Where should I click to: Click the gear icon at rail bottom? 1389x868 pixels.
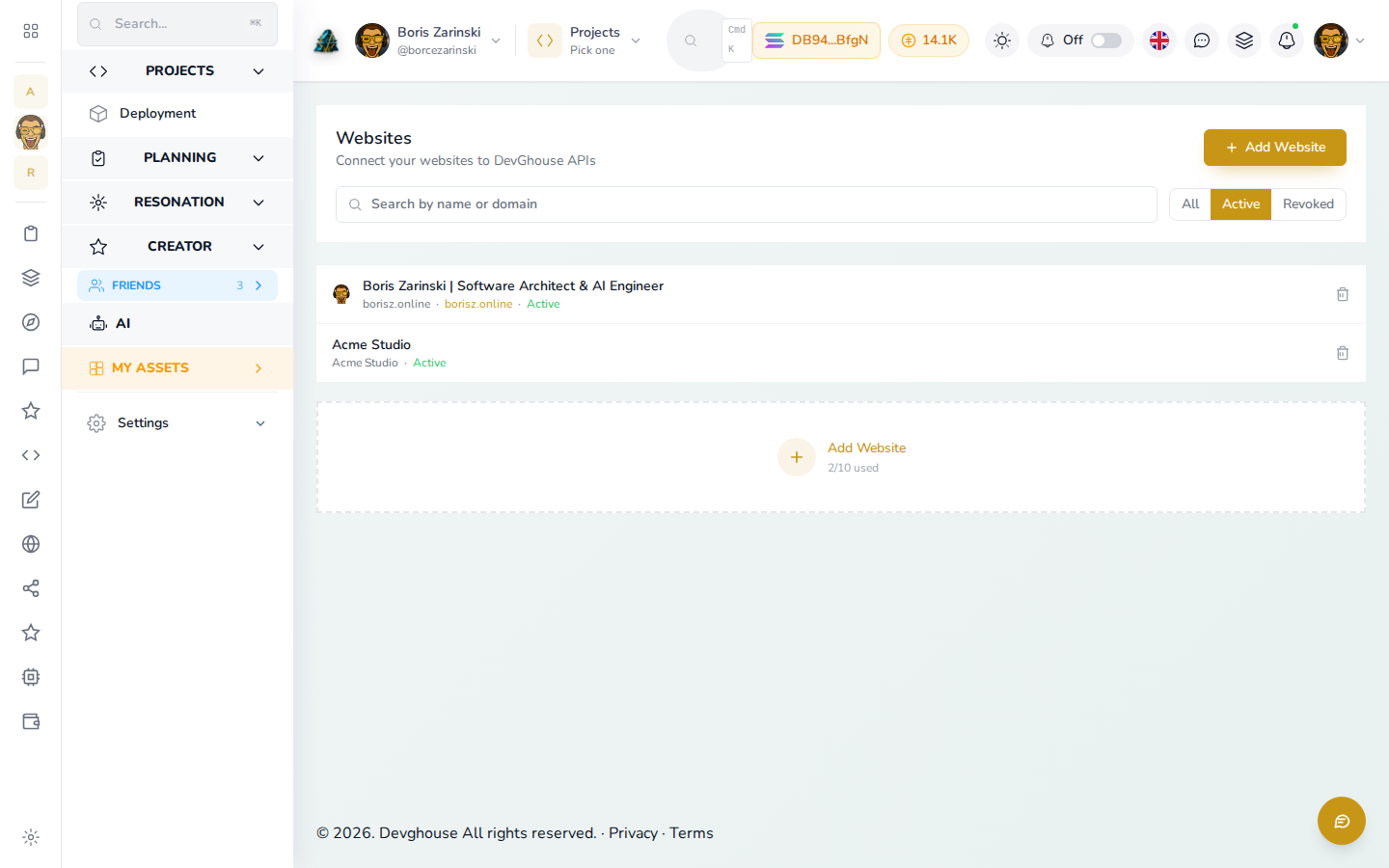point(31,837)
